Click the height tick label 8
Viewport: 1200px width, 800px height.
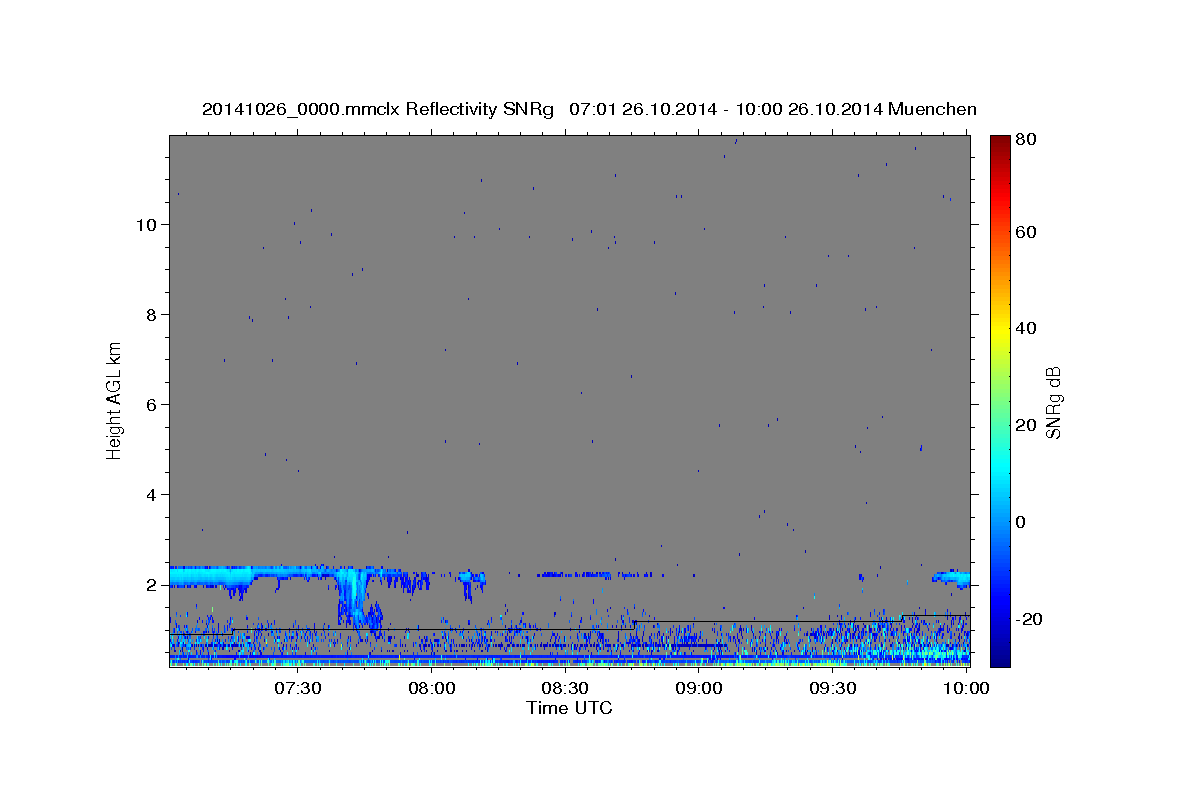click(x=153, y=315)
